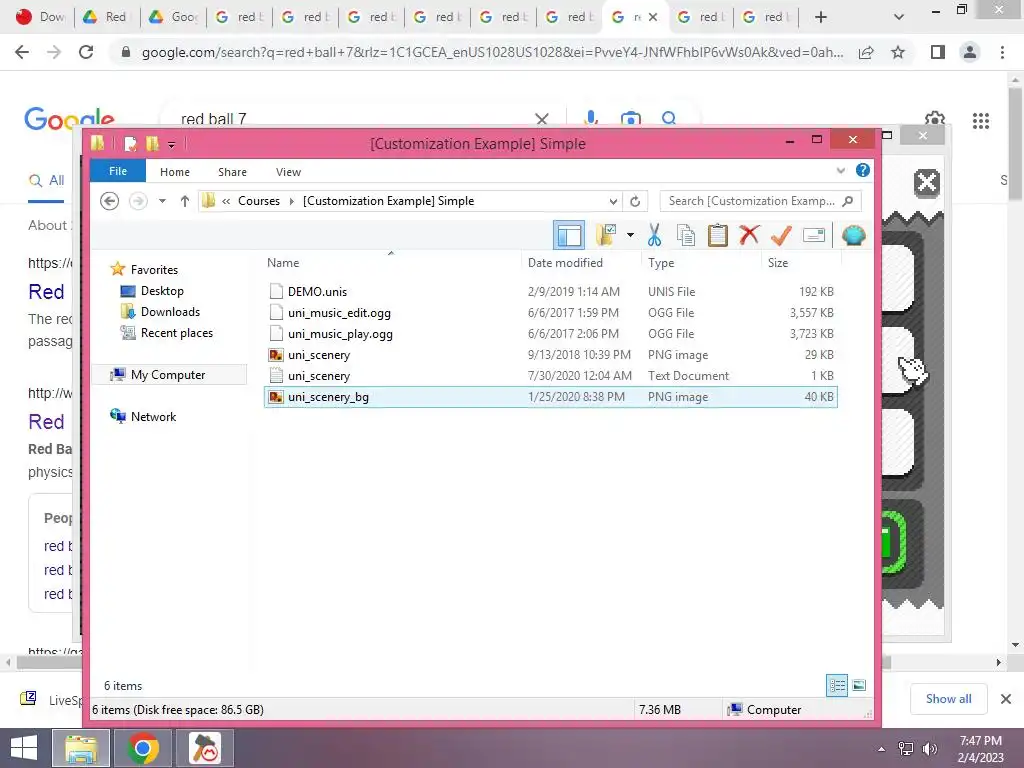Open Explorer recent locations dropdown
1024x768 pixels.
point(162,201)
